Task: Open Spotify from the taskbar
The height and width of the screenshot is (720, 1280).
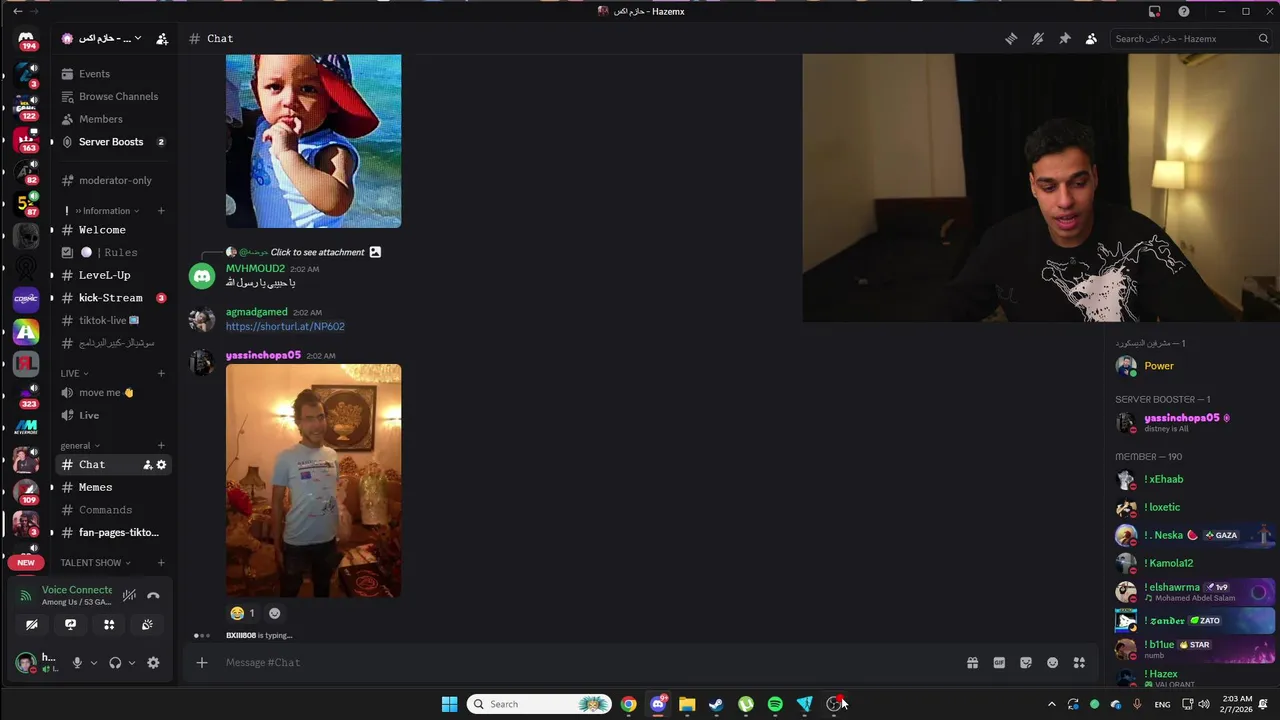Action: coord(775,705)
